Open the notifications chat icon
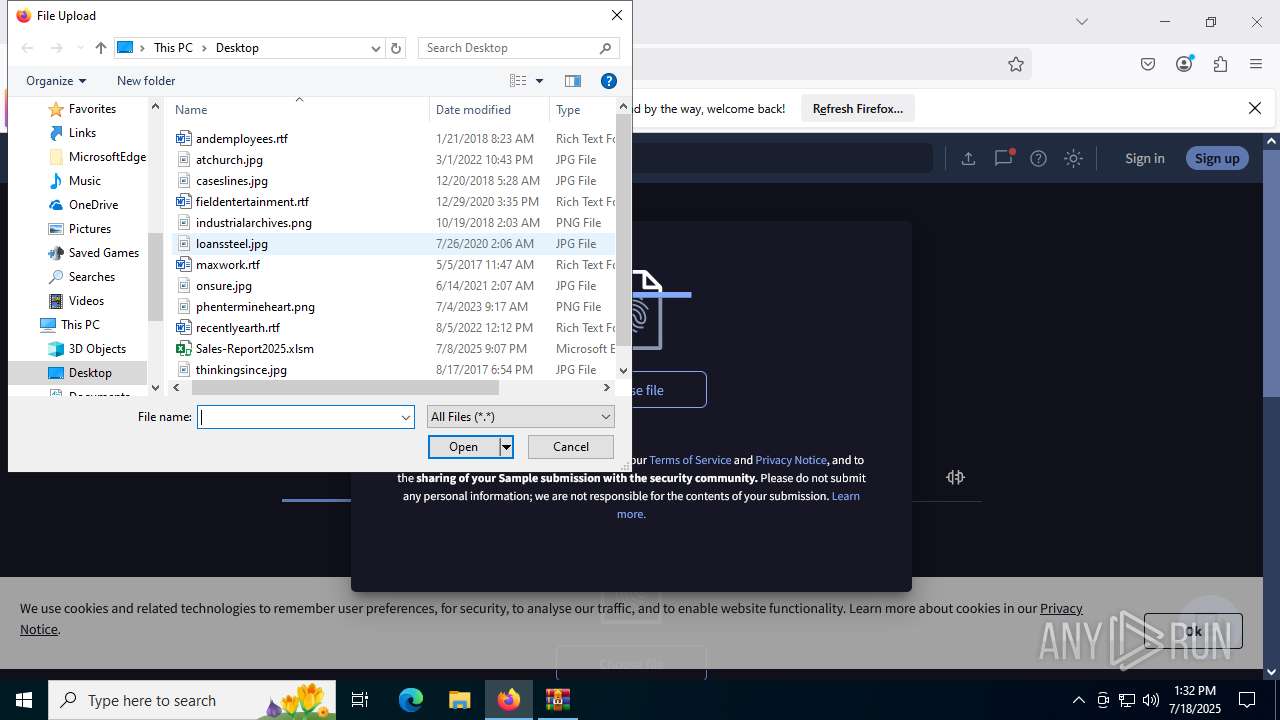This screenshot has height=720, width=1280. pos(1003,158)
